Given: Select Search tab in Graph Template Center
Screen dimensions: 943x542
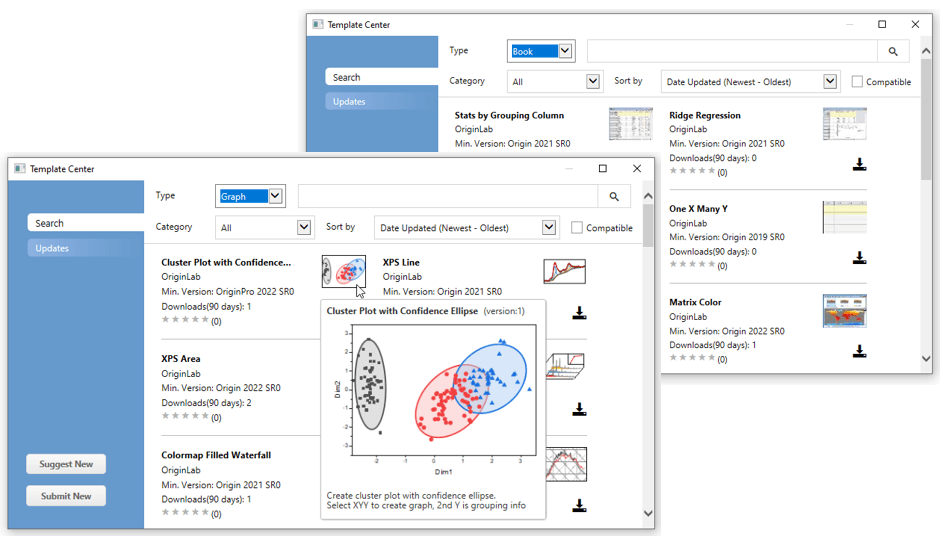Looking at the screenshot, I should tap(85, 223).
